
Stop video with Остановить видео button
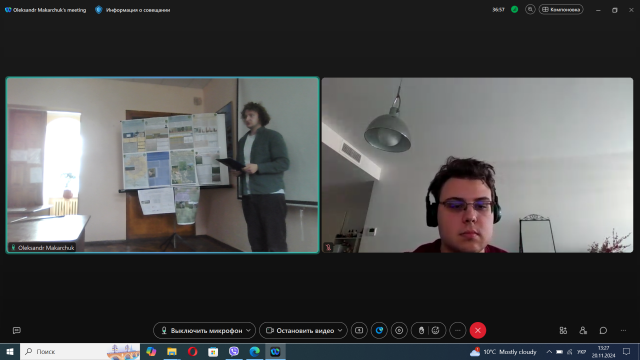tap(300, 331)
